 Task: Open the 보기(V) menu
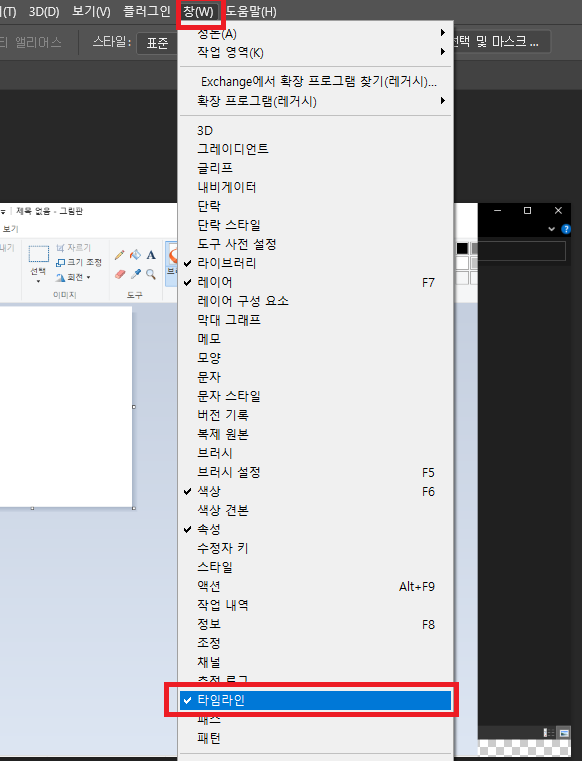pyautogui.click(x=91, y=11)
